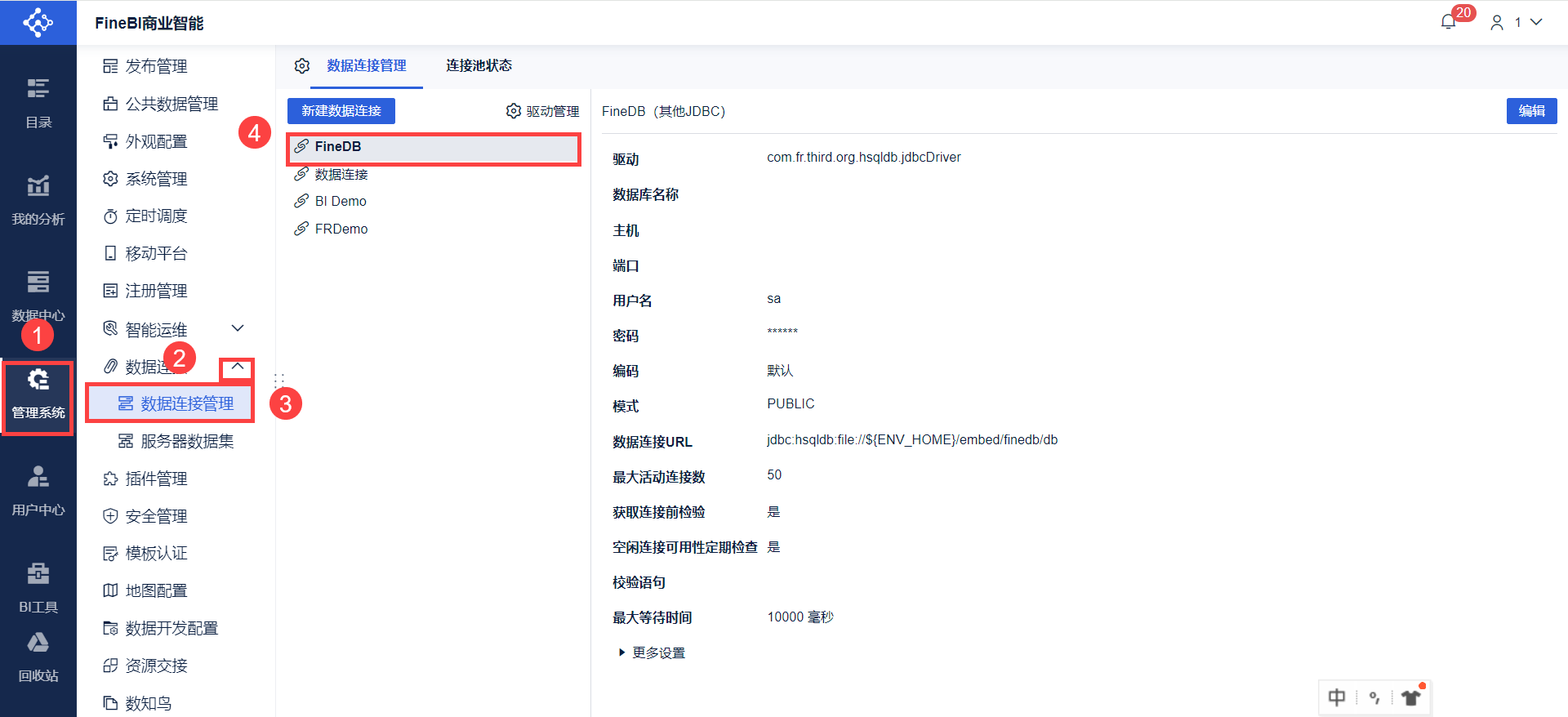Open 数知鸟 menu item

pyautogui.click(x=137, y=703)
